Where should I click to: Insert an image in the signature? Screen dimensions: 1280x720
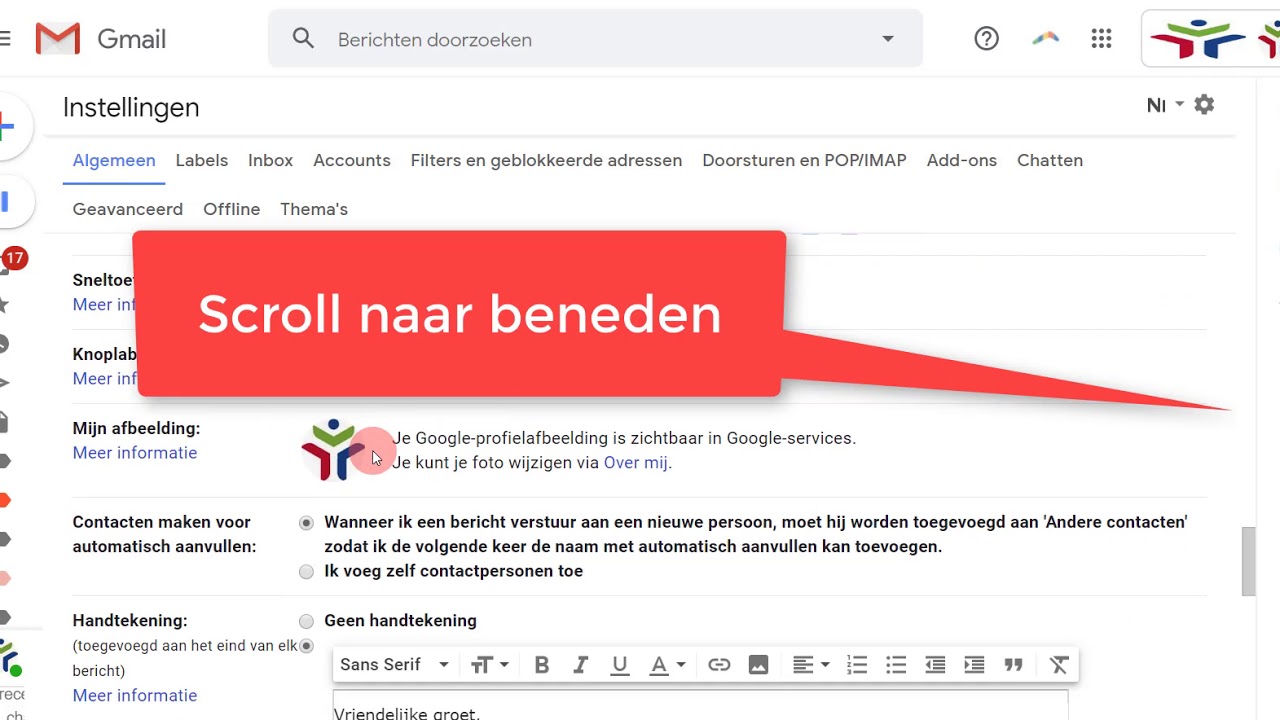758,665
